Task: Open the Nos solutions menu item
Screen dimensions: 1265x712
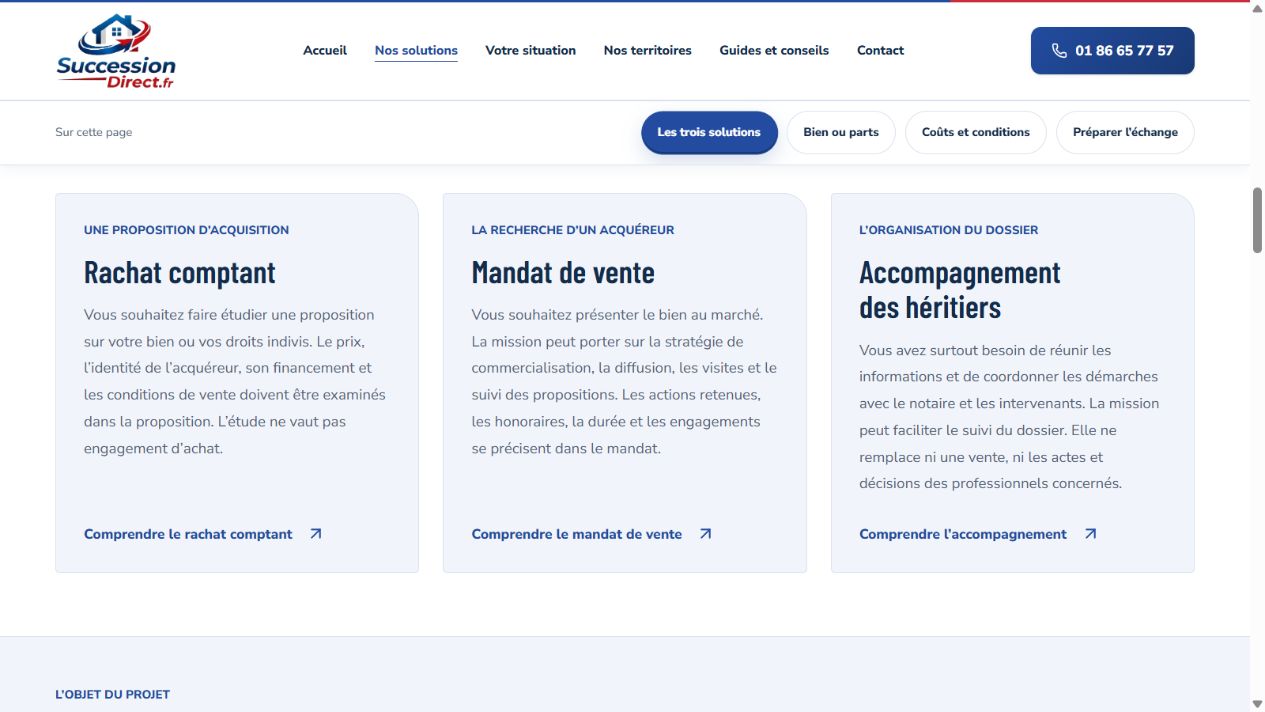Action: [416, 50]
